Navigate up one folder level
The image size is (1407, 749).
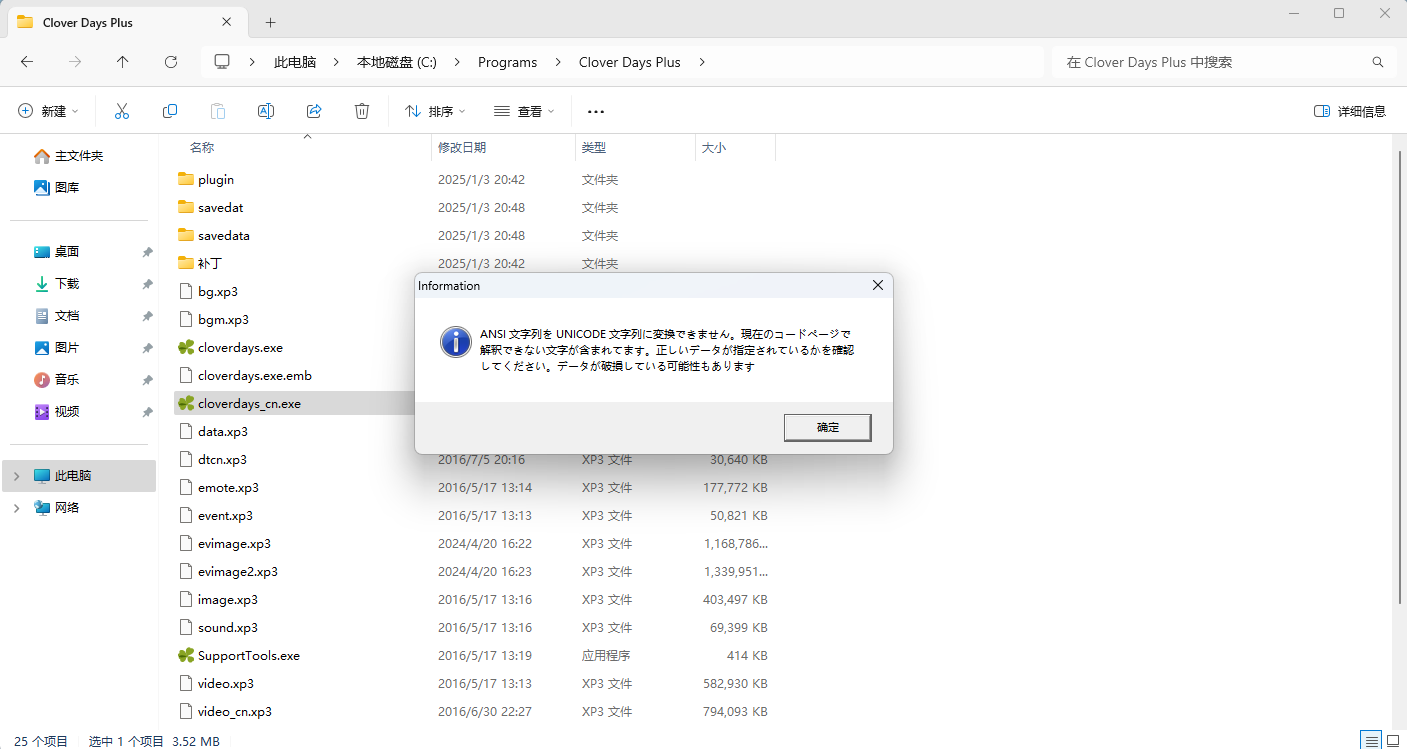(x=123, y=62)
